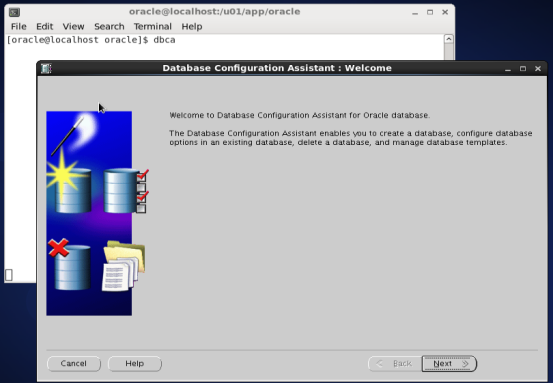
Task: Open the terminal Help menu
Action: click(192, 26)
